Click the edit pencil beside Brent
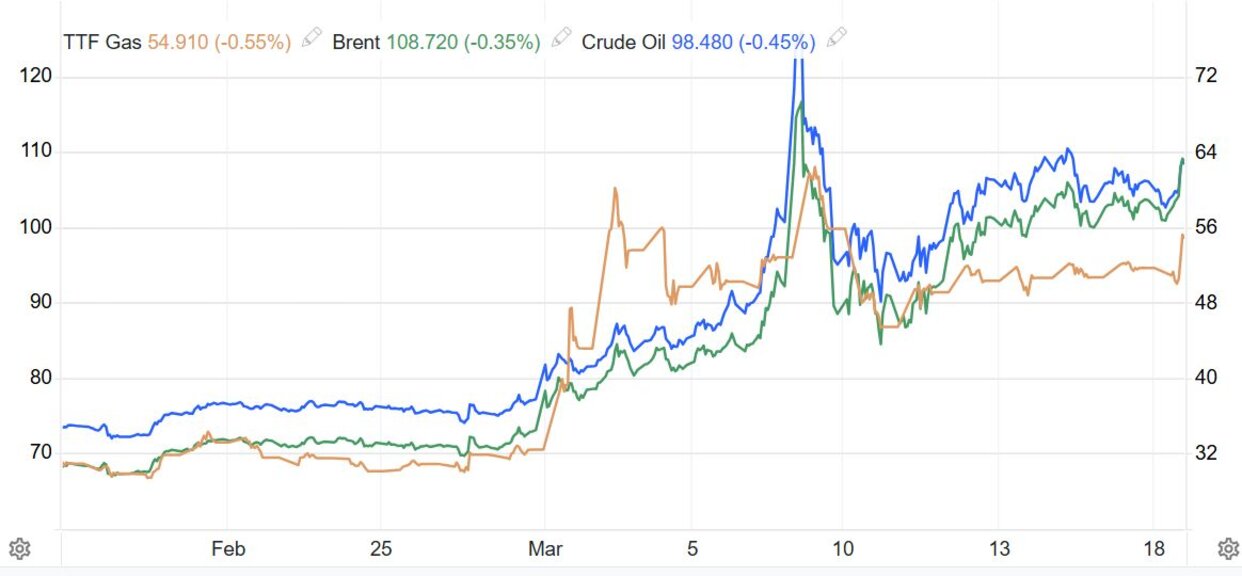 tap(561, 38)
